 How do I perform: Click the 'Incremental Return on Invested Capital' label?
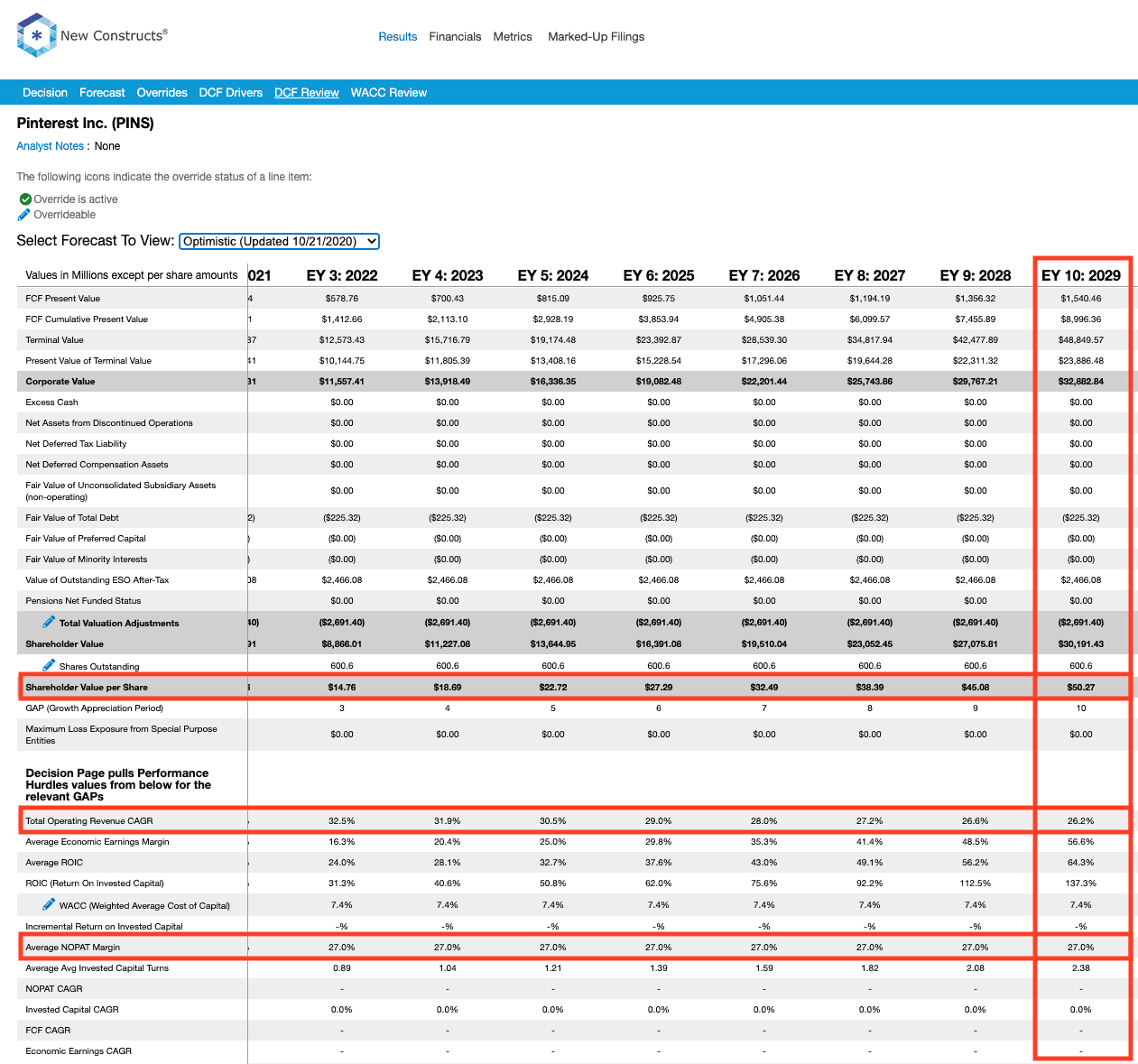tap(104, 927)
